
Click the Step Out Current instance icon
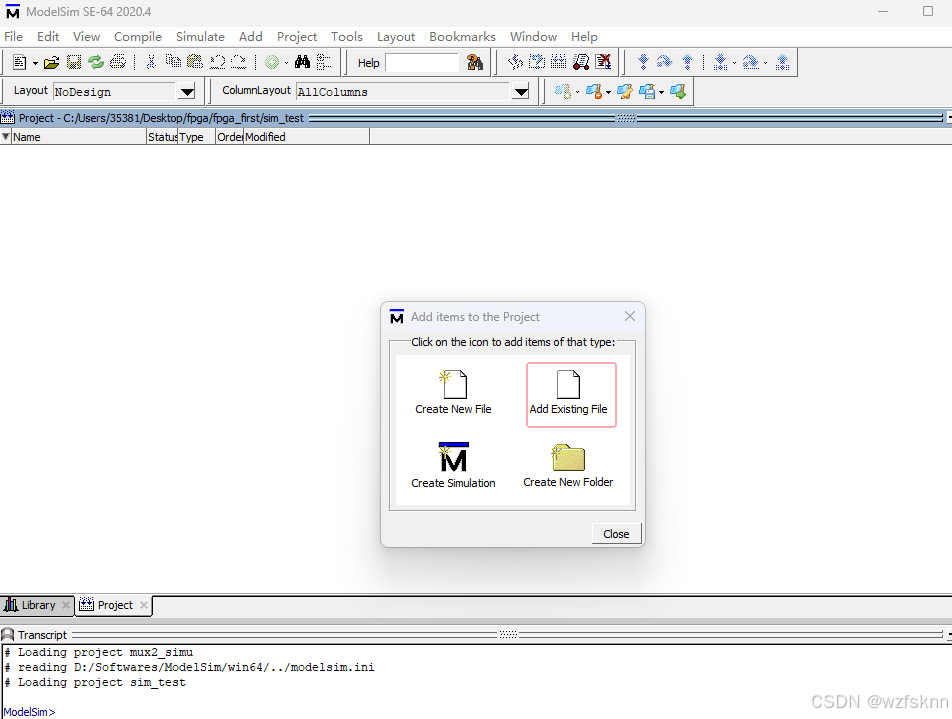783,62
